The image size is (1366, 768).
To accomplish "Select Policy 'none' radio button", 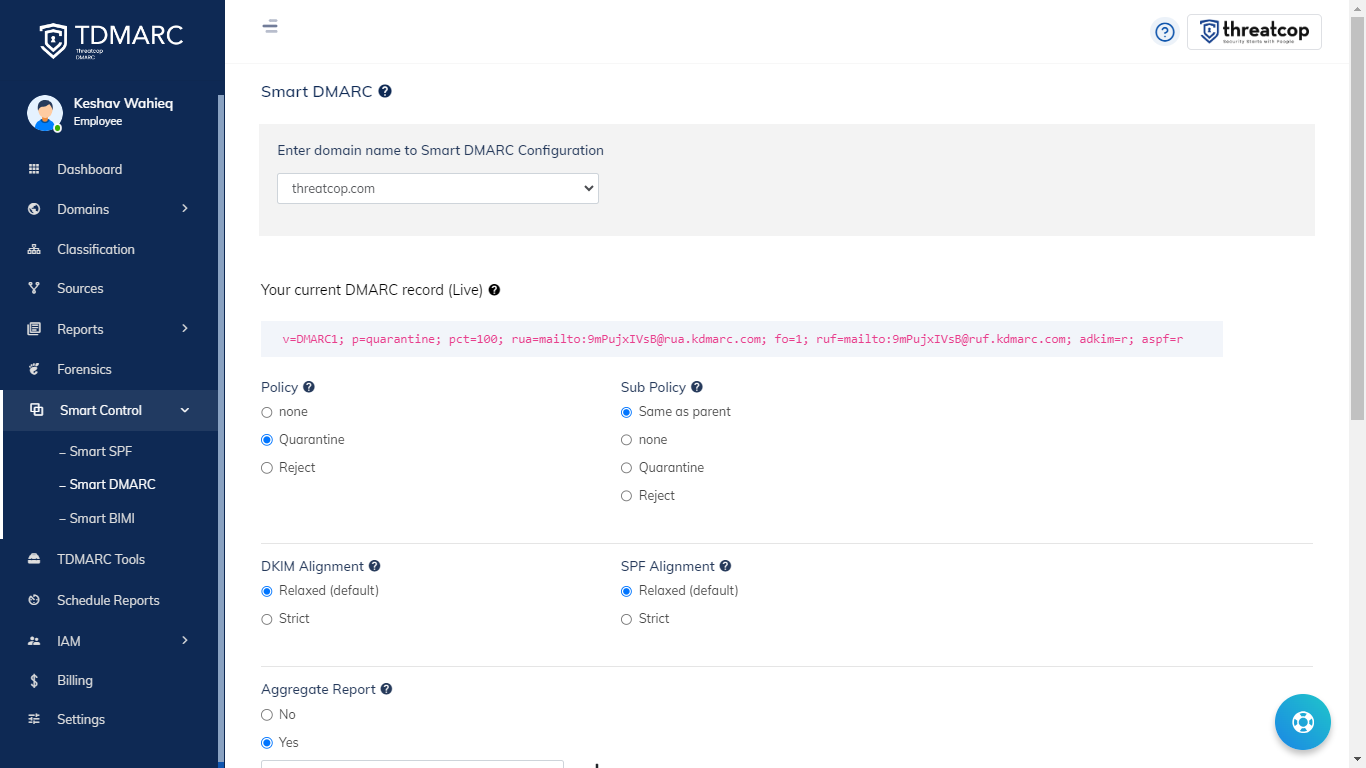I will tap(267, 412).
